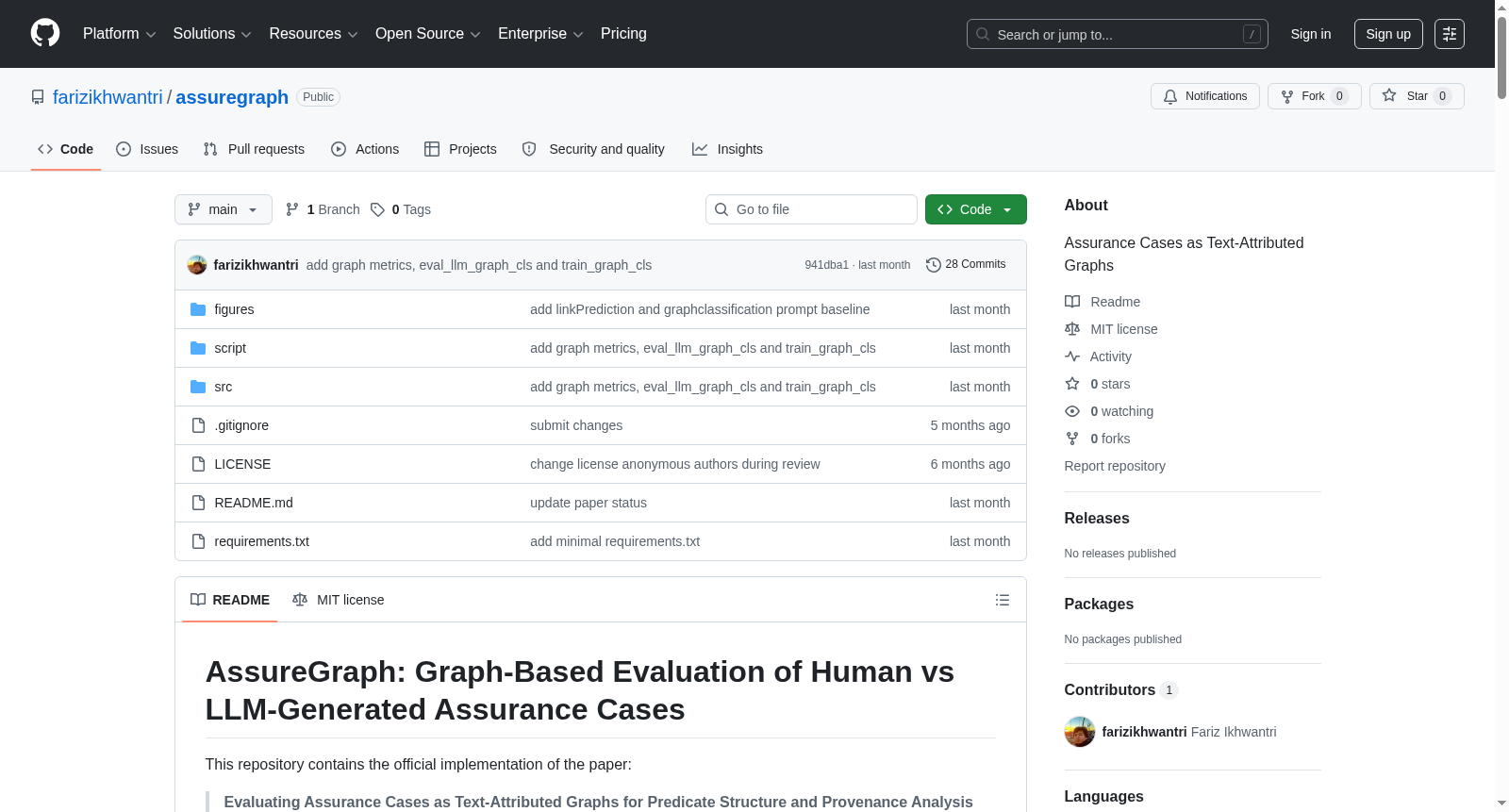The width and height of the screenshot is (1509, 812).
Task: Click the scale icon beside MIT license in About
Action: (x=1072, y=329)
